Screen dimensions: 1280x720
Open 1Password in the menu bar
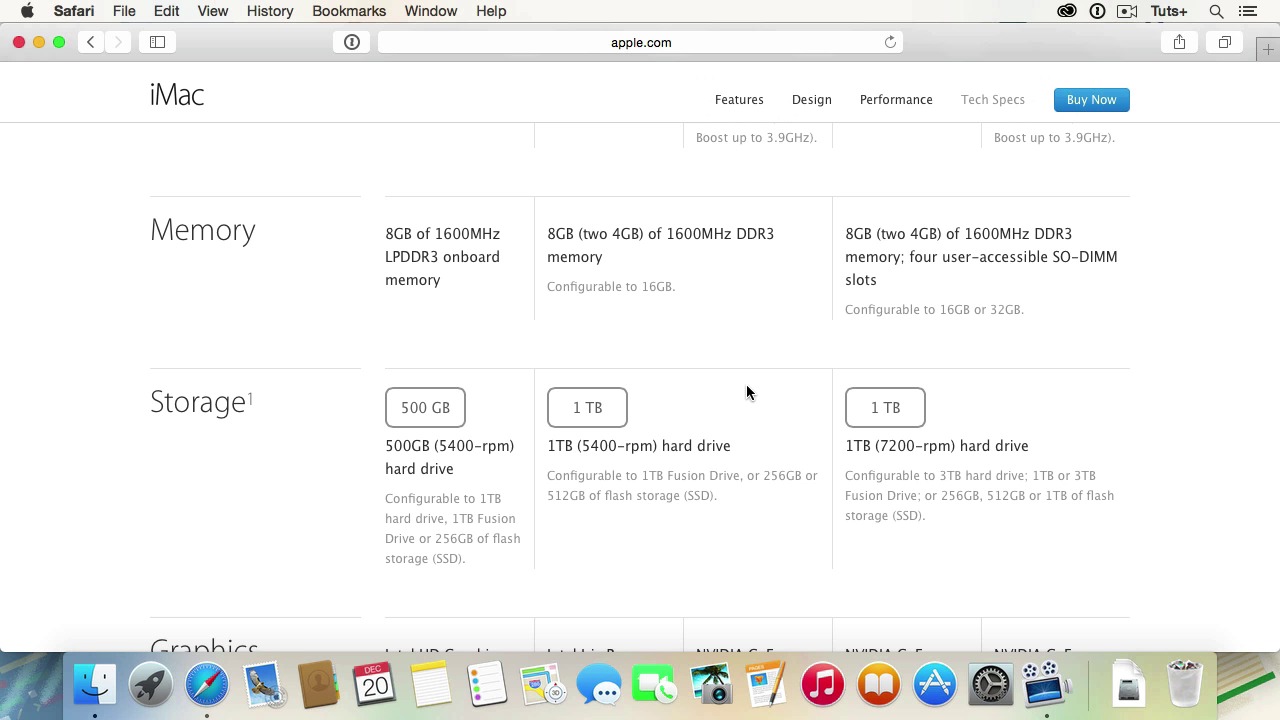[x=1097, y=11]
